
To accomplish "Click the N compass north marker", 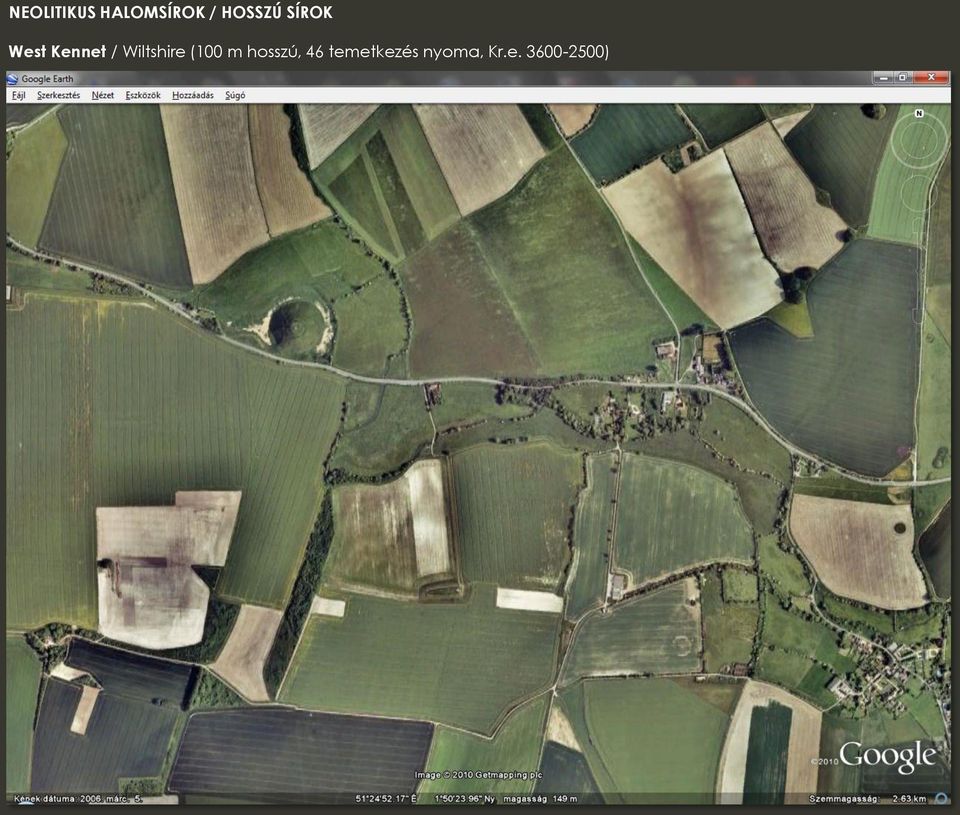I will [x=918, y=114].
